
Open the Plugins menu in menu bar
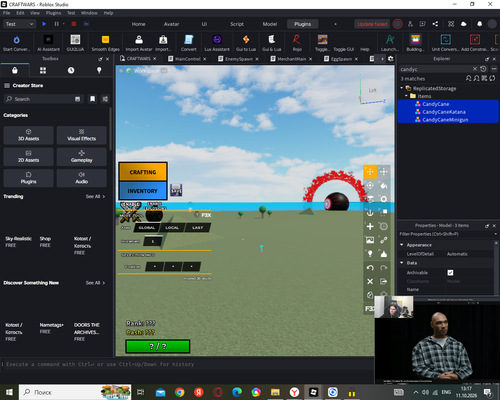[53, 13]
